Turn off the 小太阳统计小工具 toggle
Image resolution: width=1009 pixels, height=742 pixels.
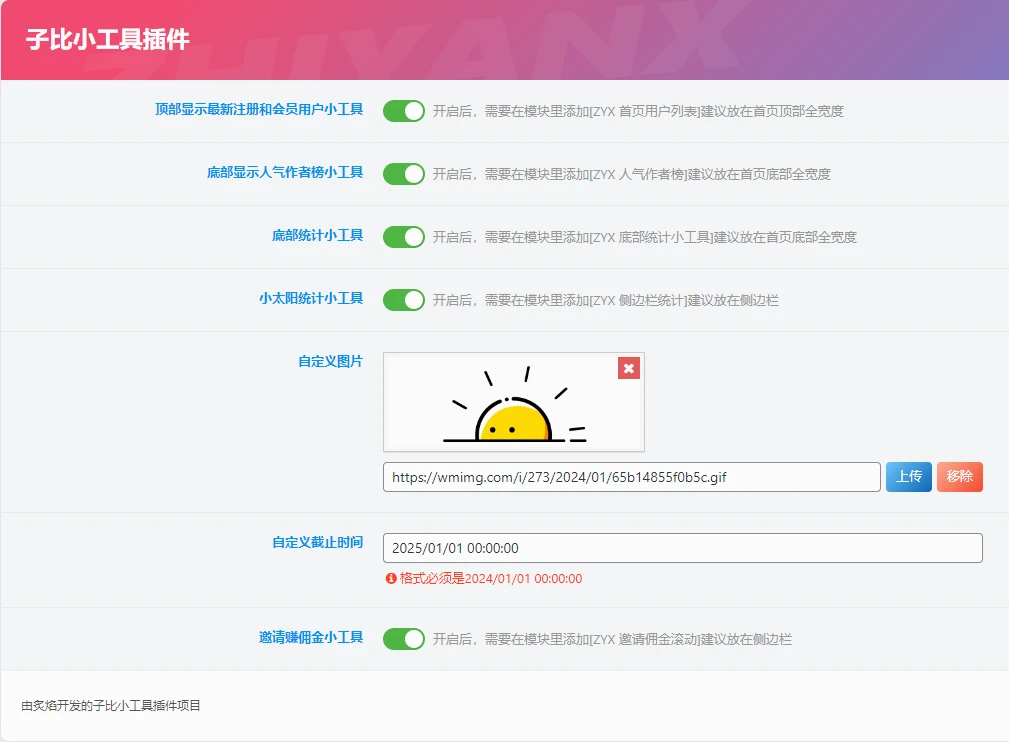point(403,299)
